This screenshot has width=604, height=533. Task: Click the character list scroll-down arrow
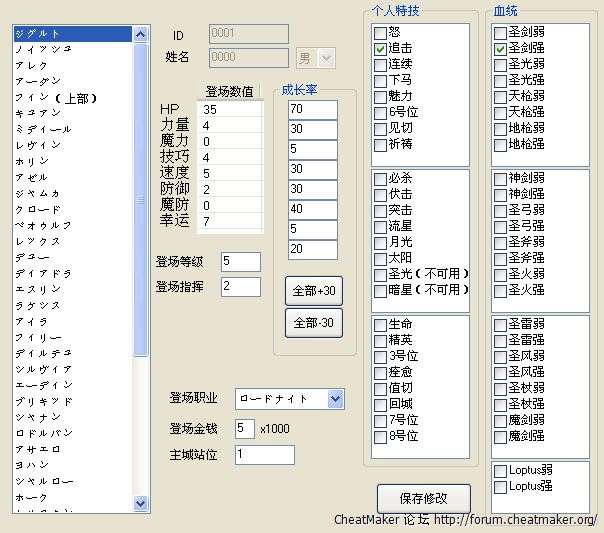pos(141,503)
